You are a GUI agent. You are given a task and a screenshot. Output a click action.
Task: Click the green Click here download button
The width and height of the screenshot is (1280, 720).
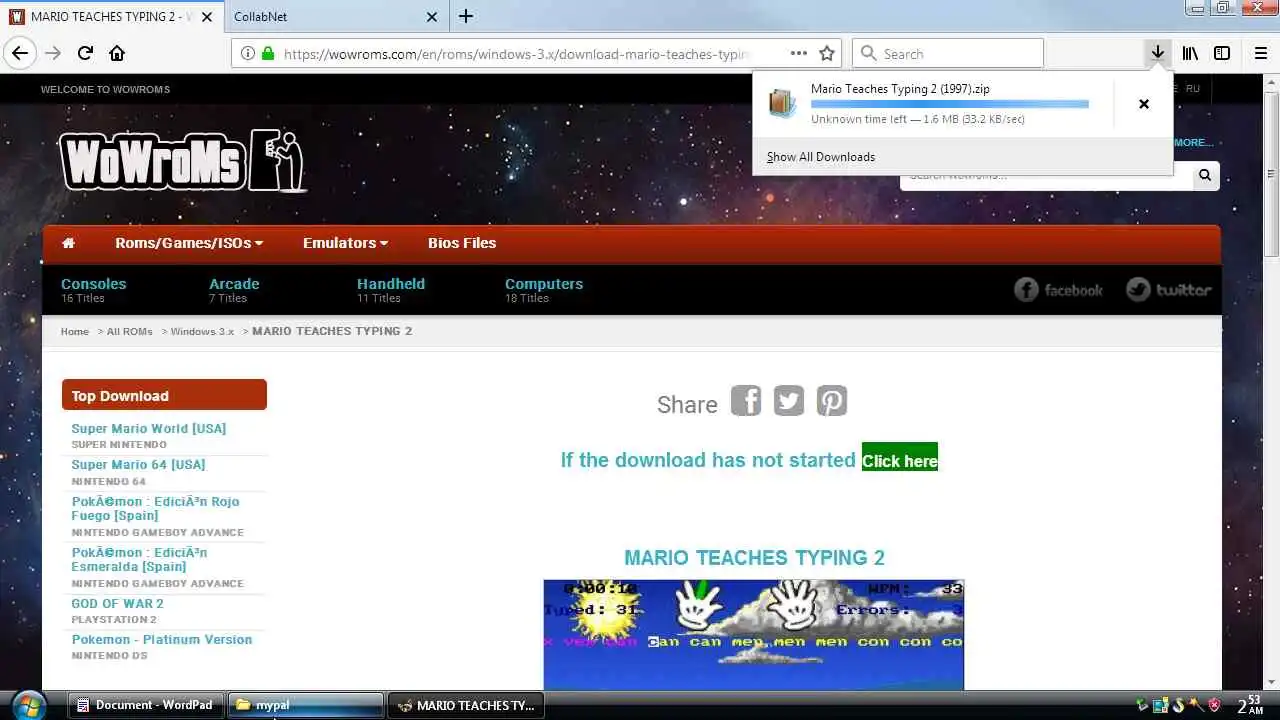[900, 457]
